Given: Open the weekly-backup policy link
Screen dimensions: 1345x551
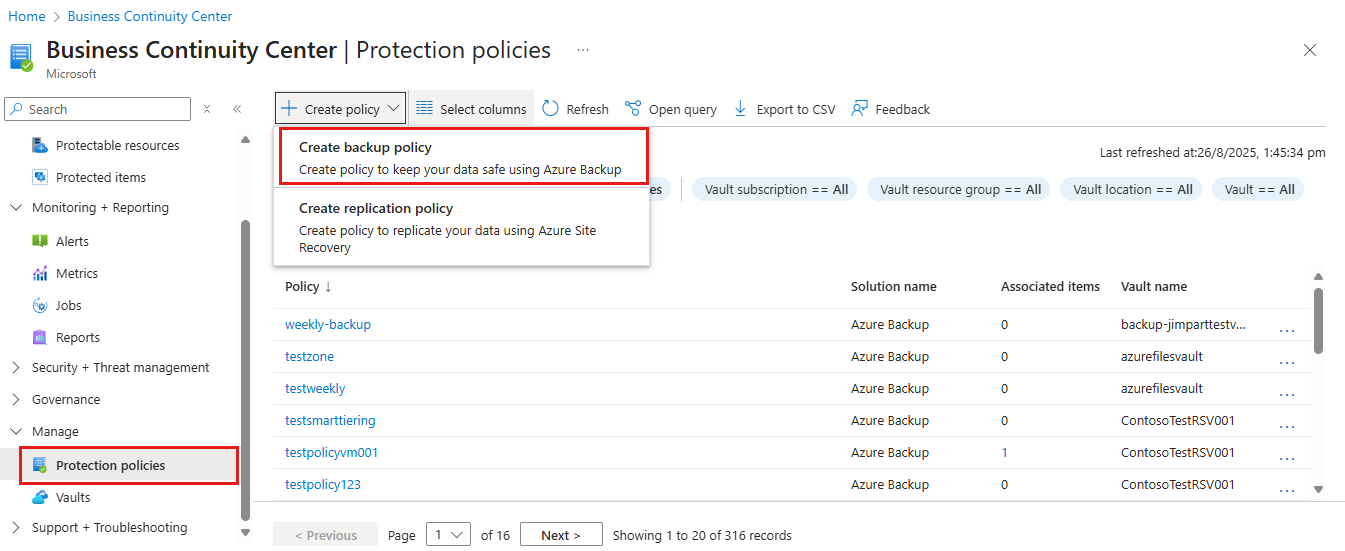Looking at the screenshot, I should (x=328, y=324).
